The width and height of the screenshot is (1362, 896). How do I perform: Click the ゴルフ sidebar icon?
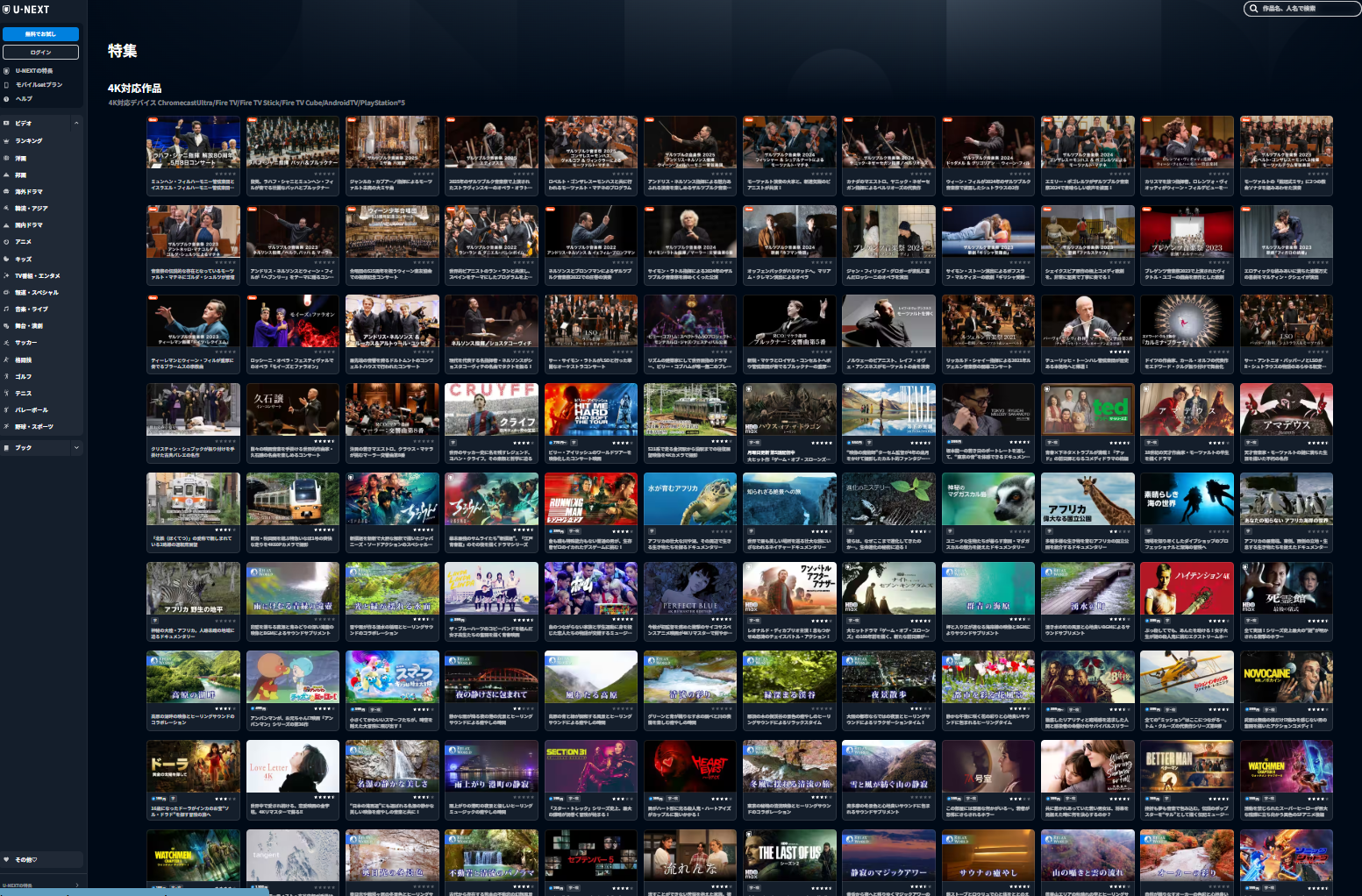[x=6, y=376]
